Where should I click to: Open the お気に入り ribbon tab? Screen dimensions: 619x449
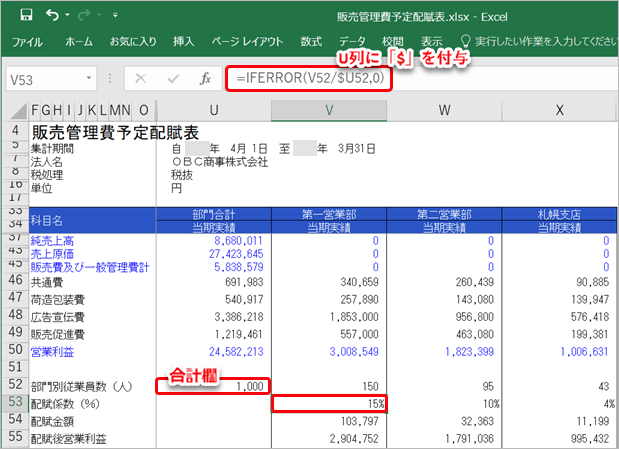click(x=133, y=41)
